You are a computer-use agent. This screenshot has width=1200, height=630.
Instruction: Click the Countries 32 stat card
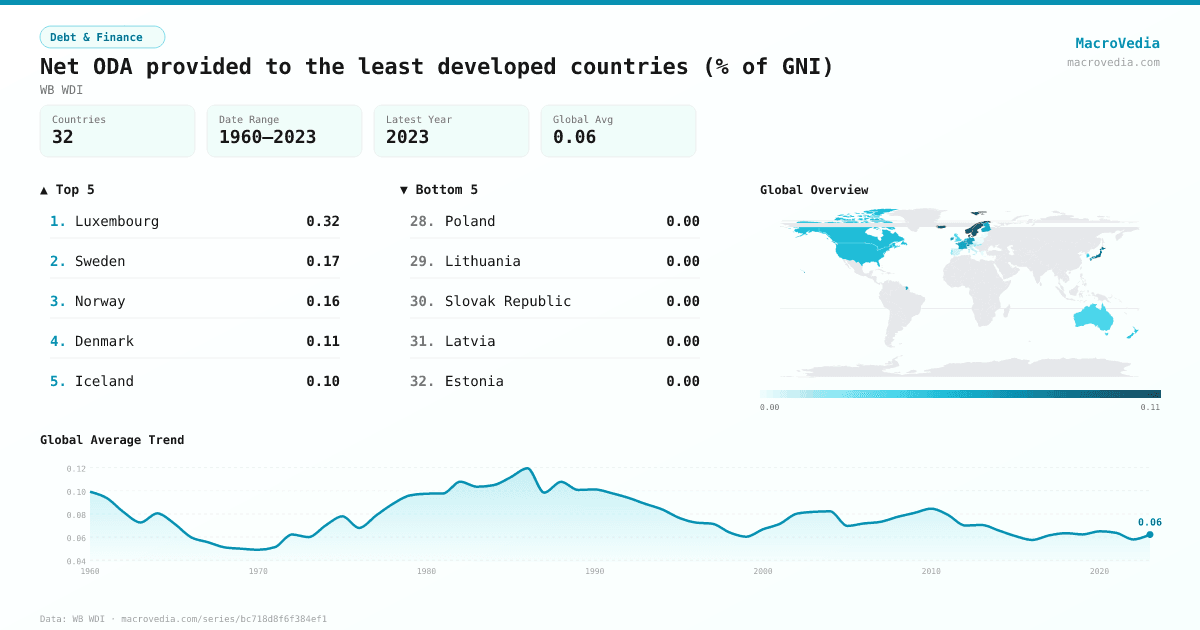coord(117,131)
